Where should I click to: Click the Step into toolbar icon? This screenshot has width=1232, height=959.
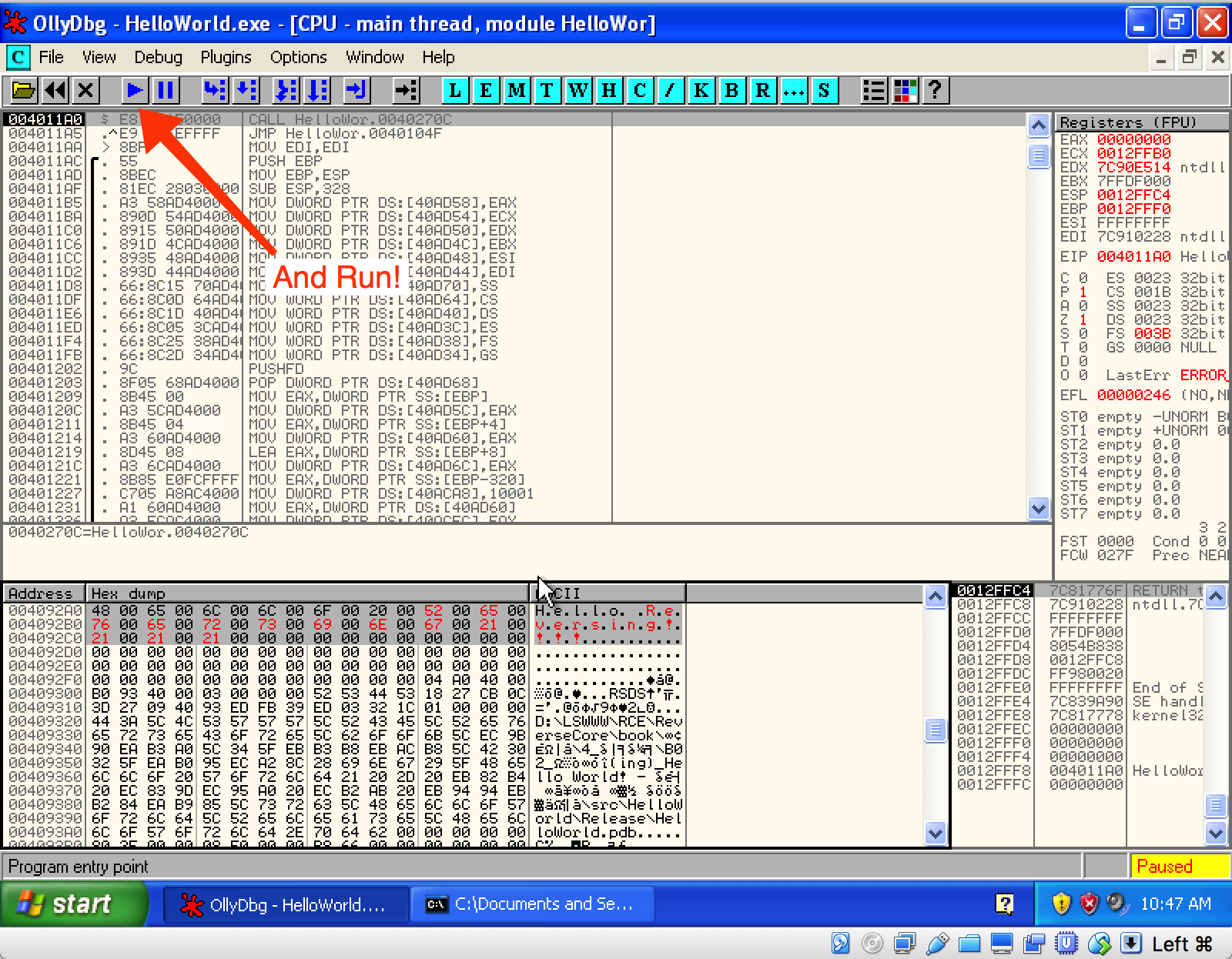pos(215,91)
